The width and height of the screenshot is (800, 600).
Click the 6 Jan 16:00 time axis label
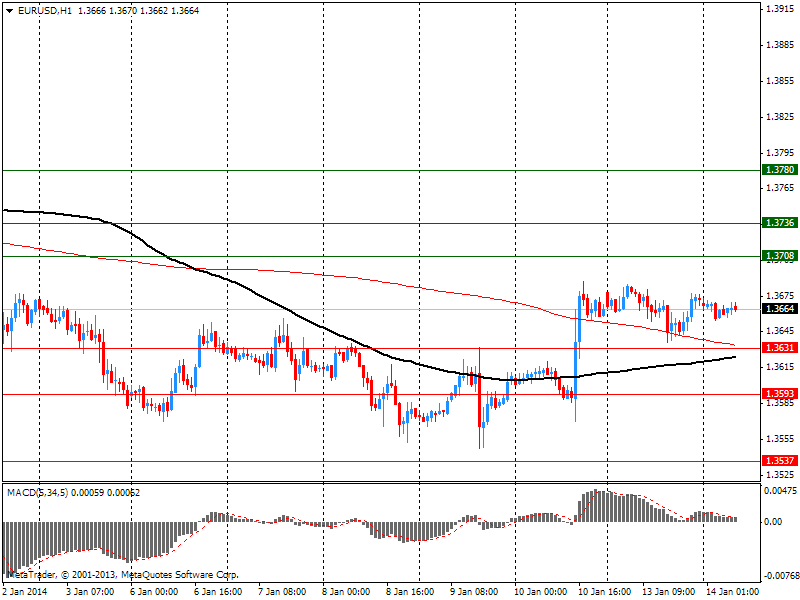click(220, 591)
